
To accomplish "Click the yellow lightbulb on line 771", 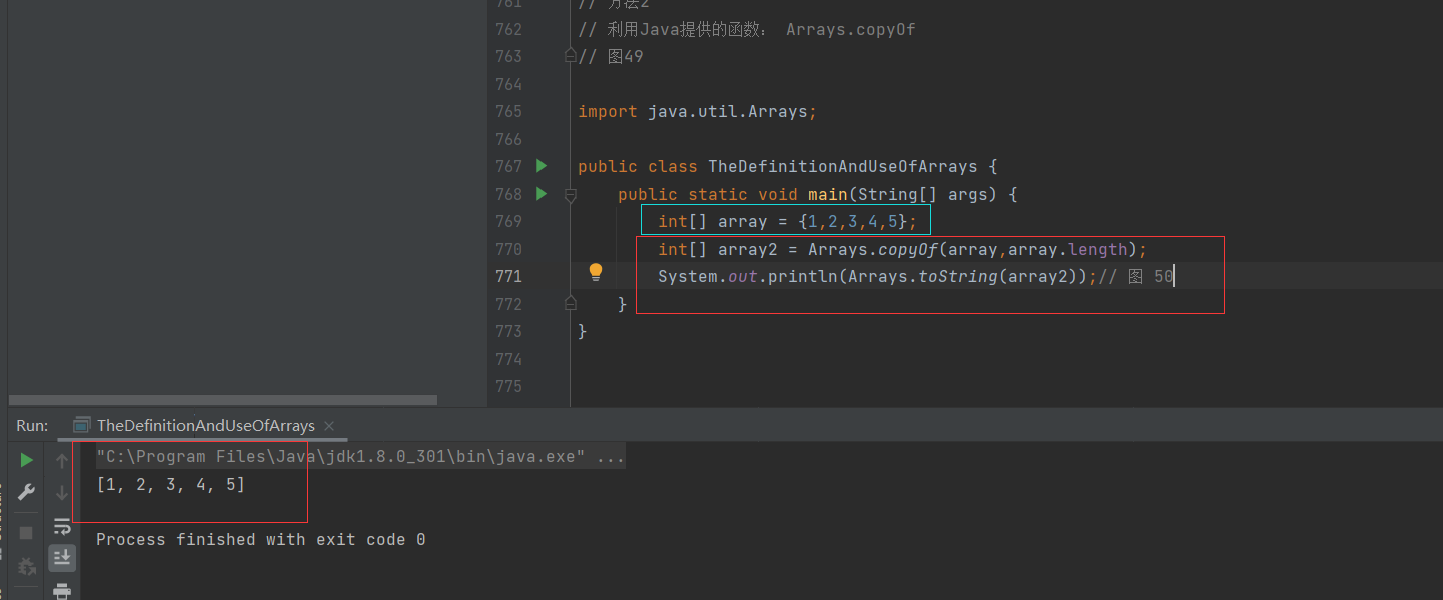I will tap(596, 272).
